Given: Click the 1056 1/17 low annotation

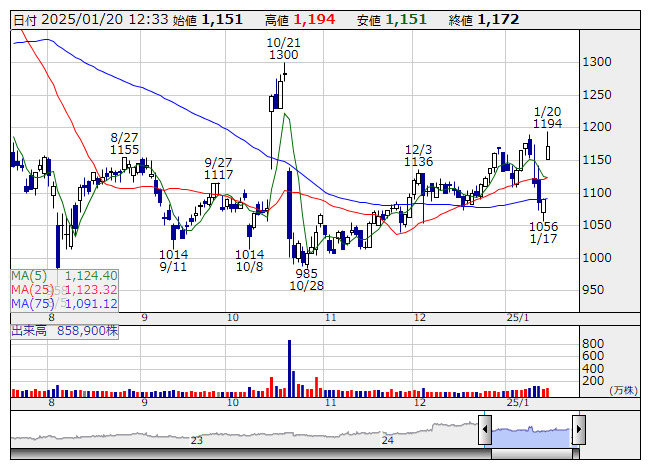Looking at the screenshot, I should 543,233.
